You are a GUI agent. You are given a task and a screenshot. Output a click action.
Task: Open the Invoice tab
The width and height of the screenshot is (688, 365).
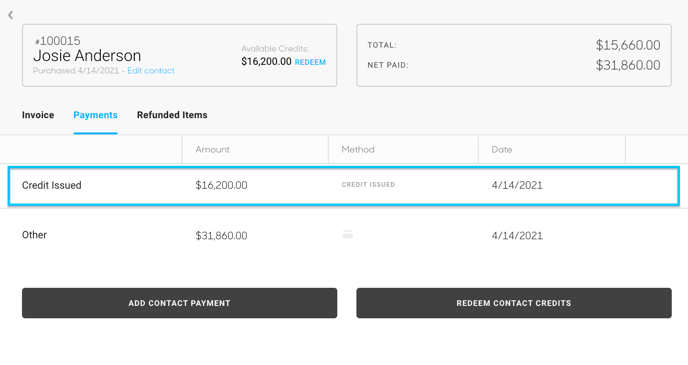[38, 115]
